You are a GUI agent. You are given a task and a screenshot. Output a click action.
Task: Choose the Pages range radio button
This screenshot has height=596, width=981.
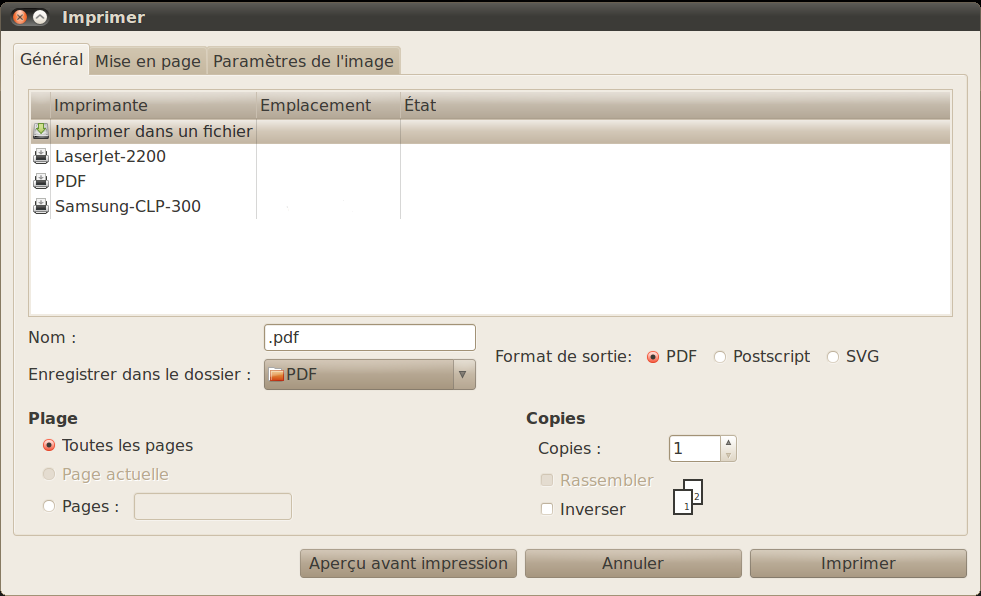pyautogui.click(x=49, y=506)
